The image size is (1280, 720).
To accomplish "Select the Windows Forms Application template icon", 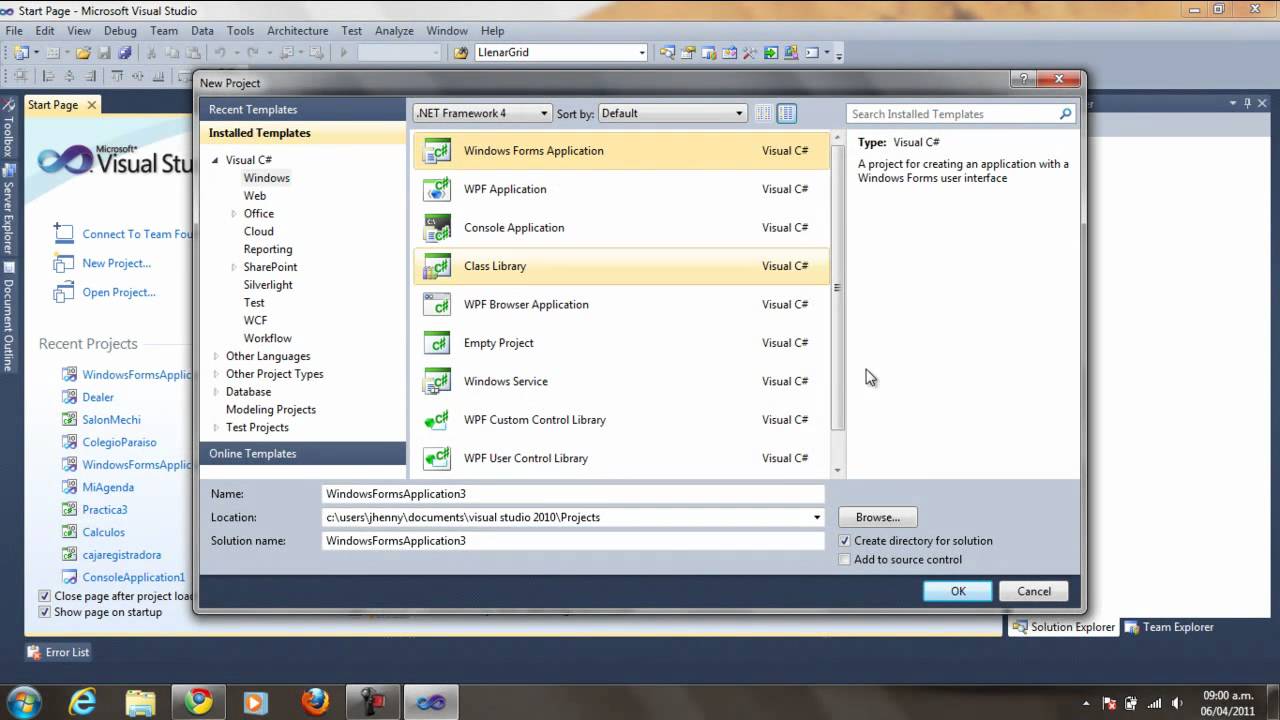I will tap(437, 151).
